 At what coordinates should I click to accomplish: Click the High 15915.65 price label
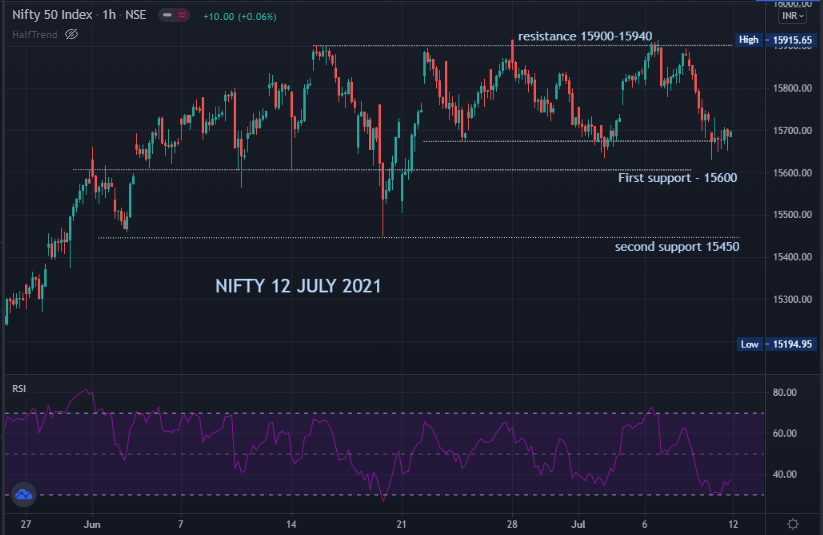pos(775,40)
